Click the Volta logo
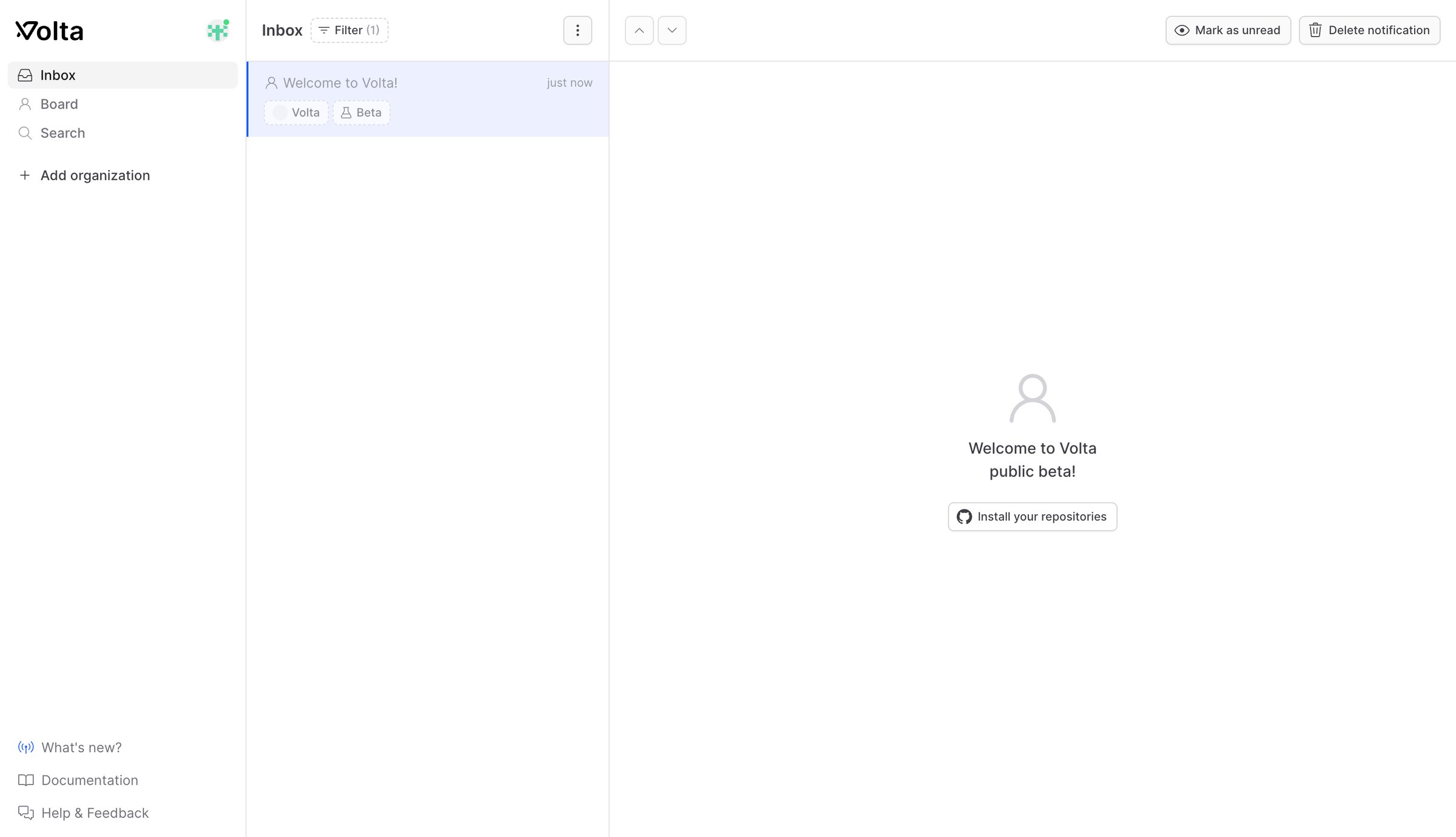The image size is (1456, 837). 49,30
